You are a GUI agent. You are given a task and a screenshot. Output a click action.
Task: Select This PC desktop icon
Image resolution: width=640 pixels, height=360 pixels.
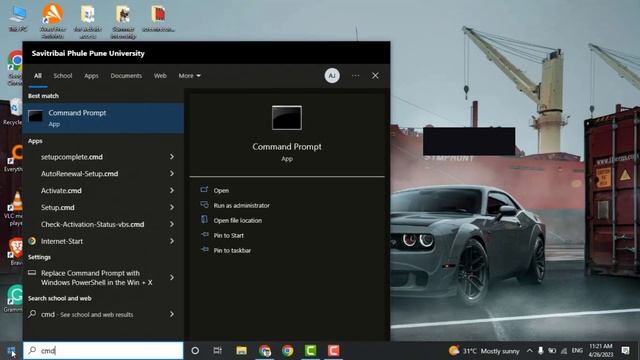coord(18,18)
